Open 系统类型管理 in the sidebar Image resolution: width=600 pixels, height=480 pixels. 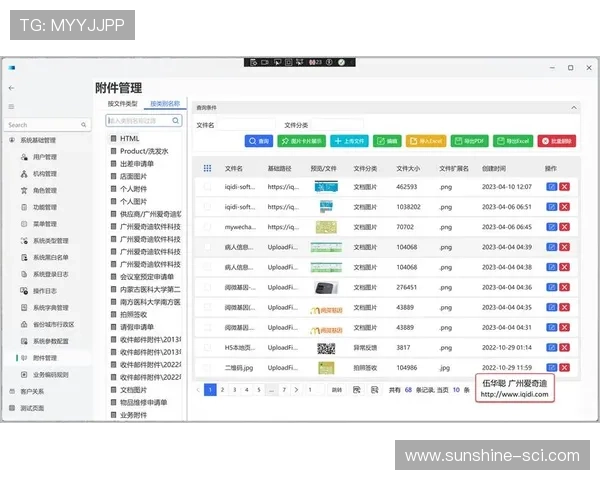(x=51, y=241)
